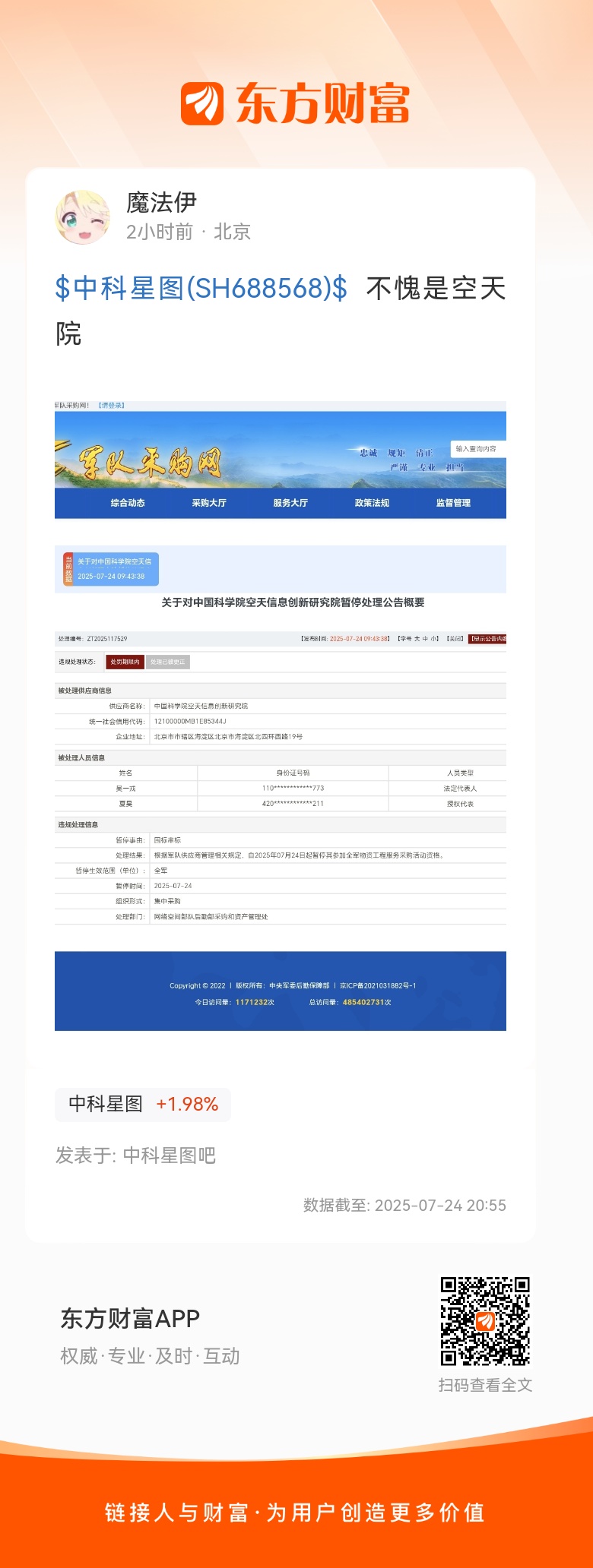This screenshot has width=593, height=1568.
Task: Click 网络空间部队后勤部采购和资产管理处 department value
Action: point(211,917)
